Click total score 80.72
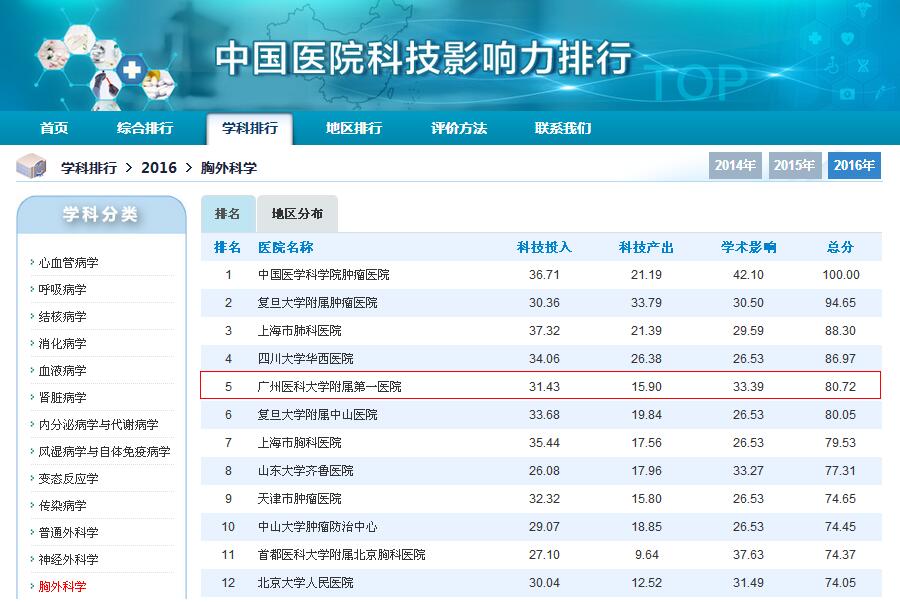Screen dimensions: 900x602 [x=840, y=387]
